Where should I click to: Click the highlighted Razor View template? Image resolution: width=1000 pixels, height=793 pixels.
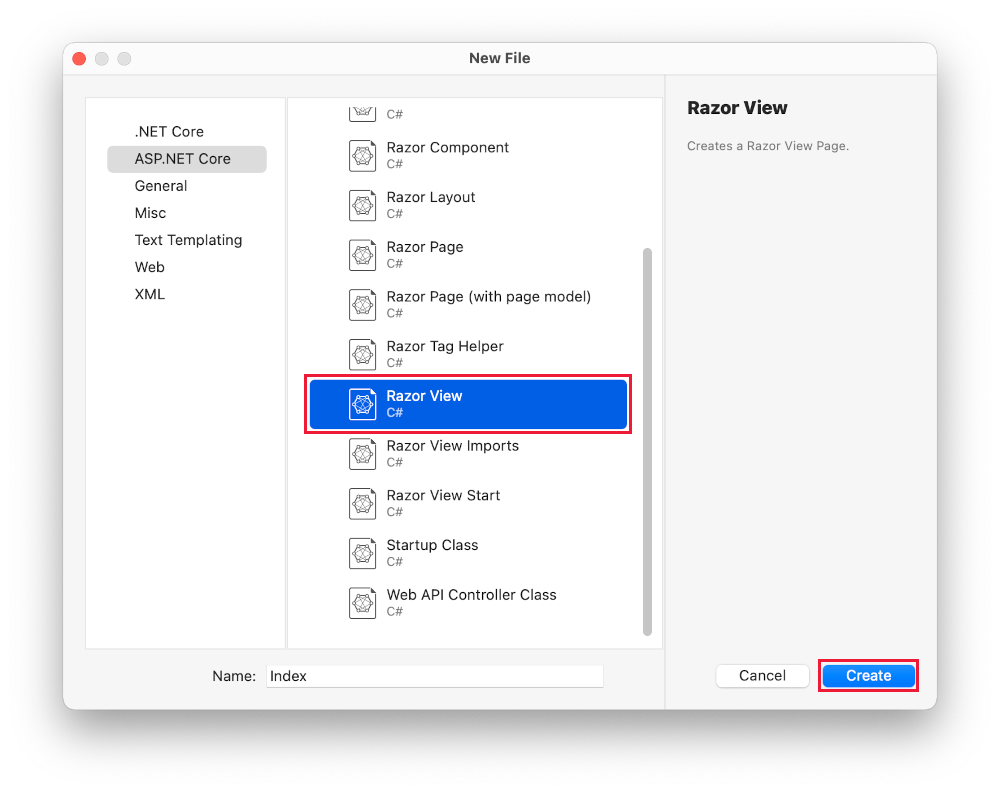pyautogui.click(x=467, y=404)
